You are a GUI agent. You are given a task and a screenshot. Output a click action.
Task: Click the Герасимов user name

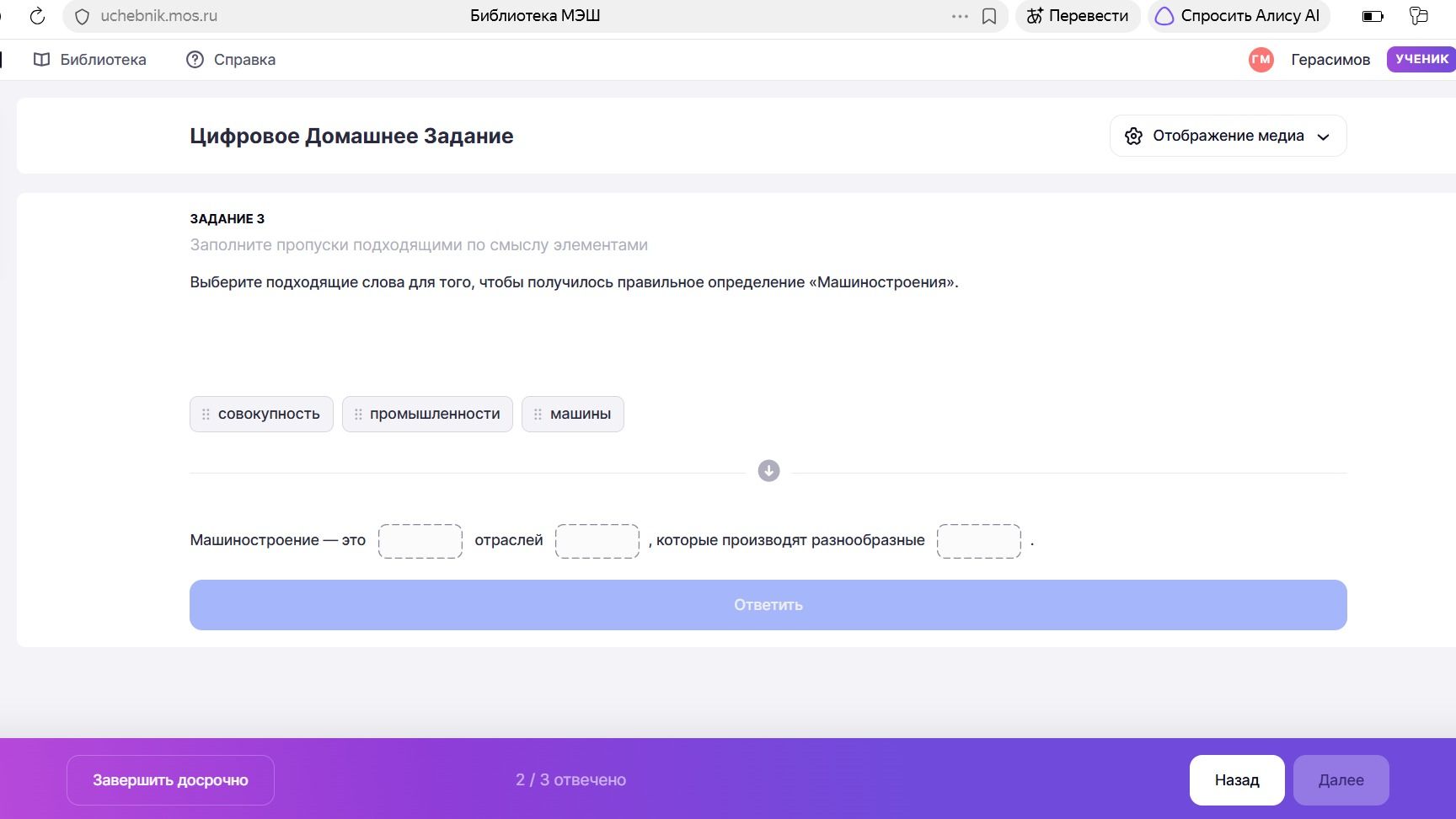click(1330, 60)
